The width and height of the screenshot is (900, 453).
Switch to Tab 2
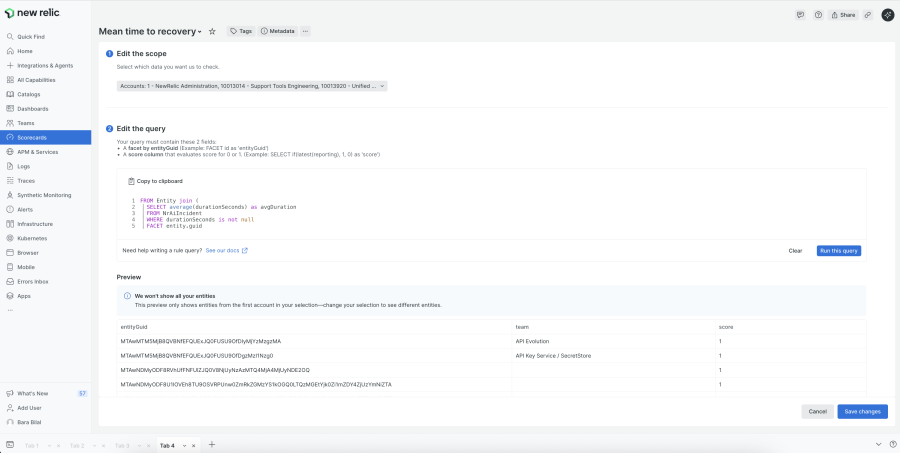pos(77,446)
